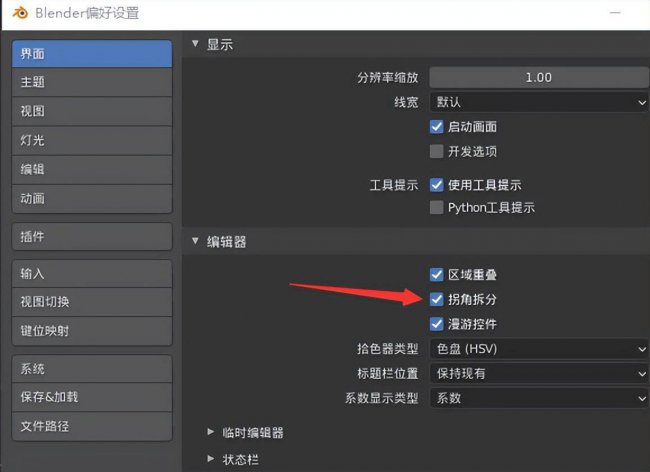Click the 编辑器 panel header text
650x472 pixels.
(226, 242)
